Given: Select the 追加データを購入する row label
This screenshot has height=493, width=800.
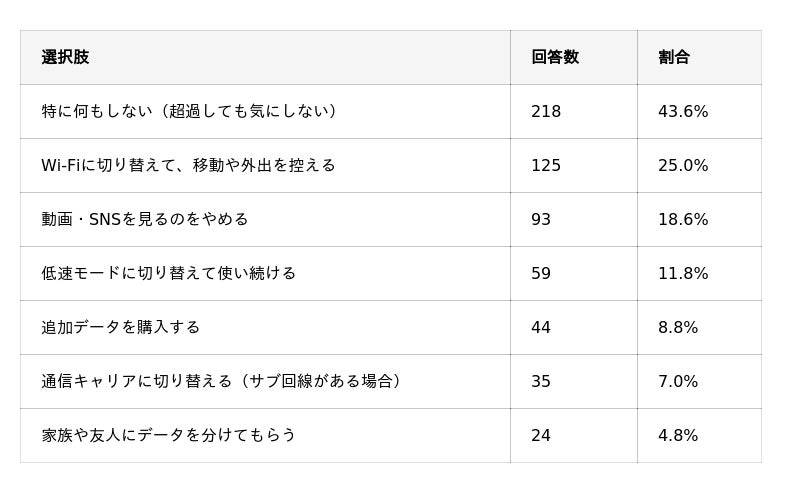Looking at the screenshot, I should pos(121,327).
